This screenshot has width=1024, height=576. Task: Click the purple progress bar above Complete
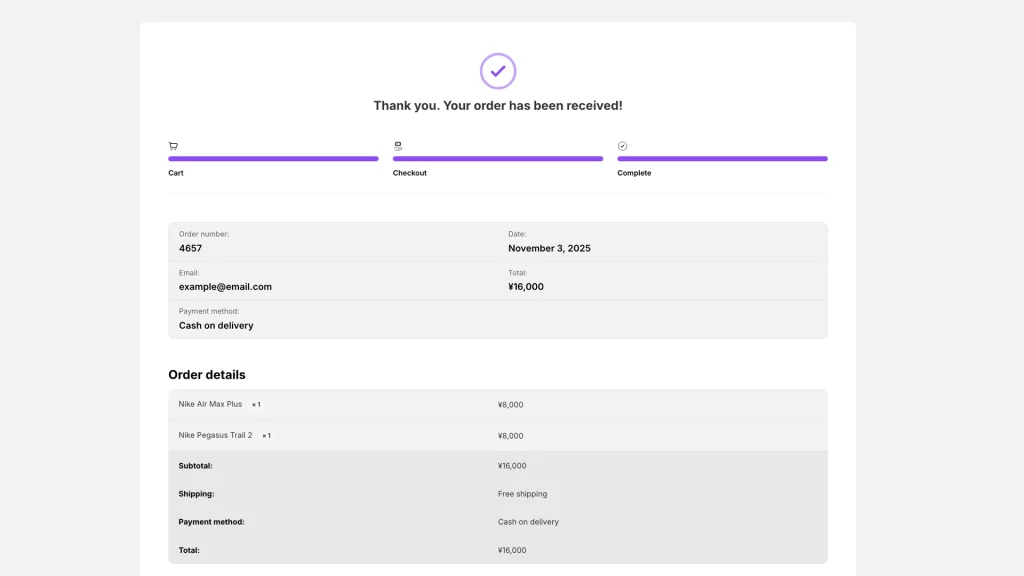[x=722, y=158]
